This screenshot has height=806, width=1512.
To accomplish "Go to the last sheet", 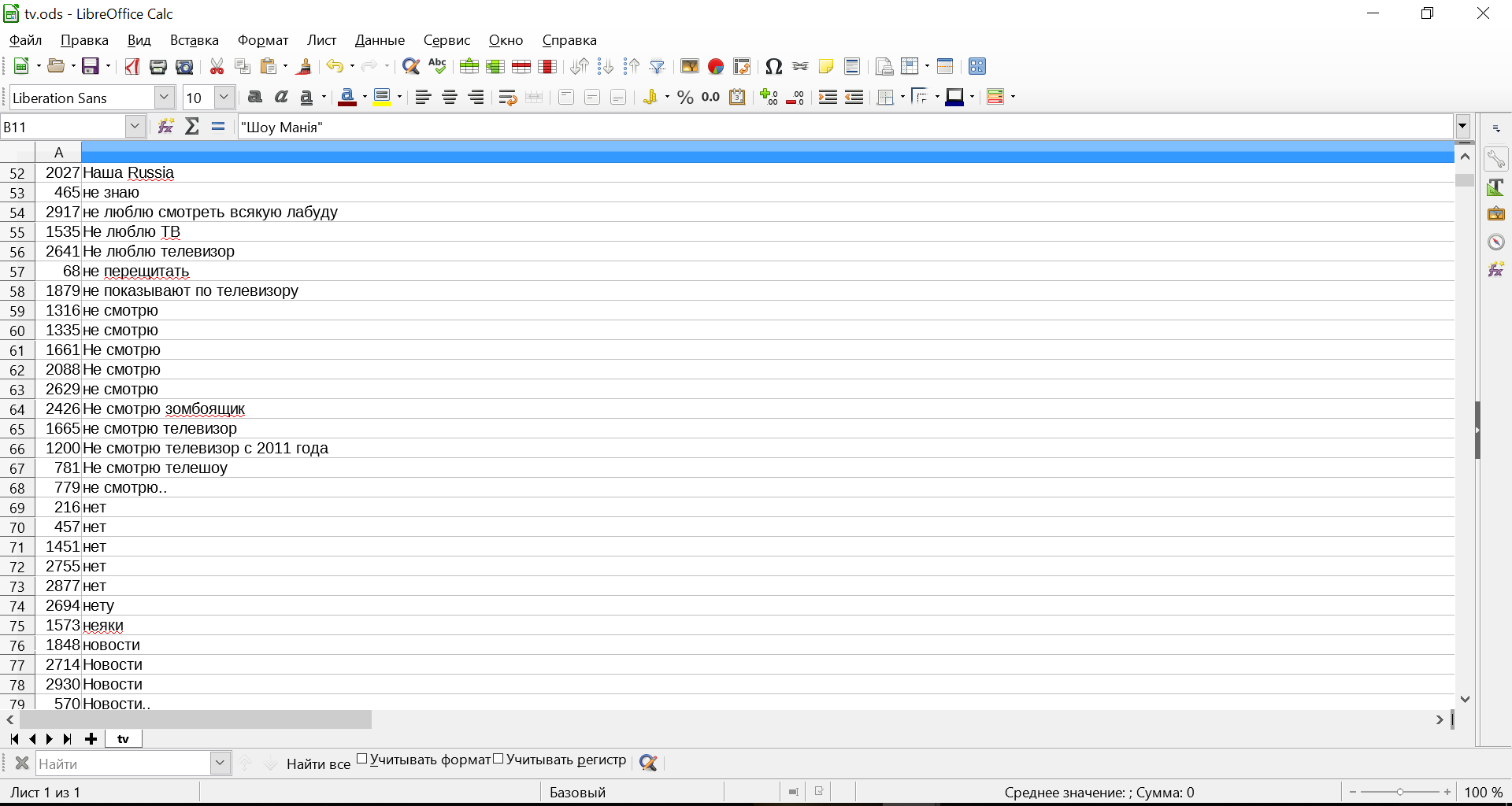I will (68, 738).
